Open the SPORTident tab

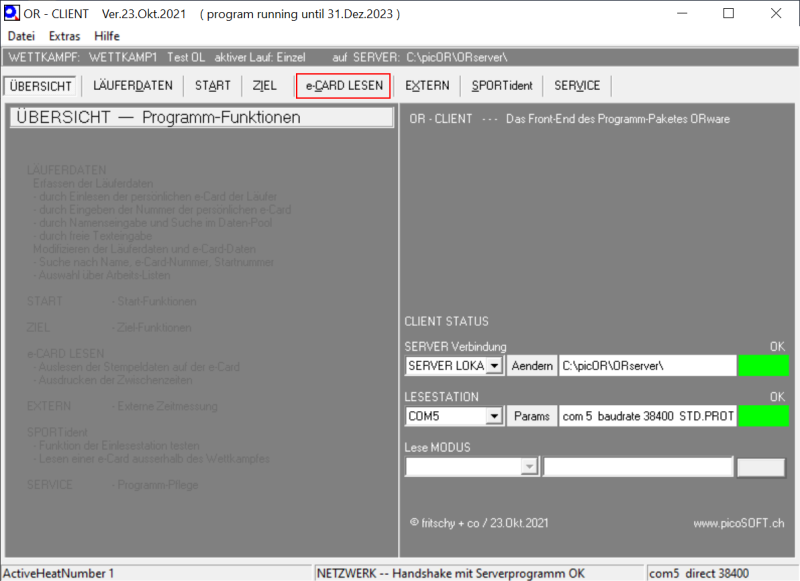tap(501, 86)
